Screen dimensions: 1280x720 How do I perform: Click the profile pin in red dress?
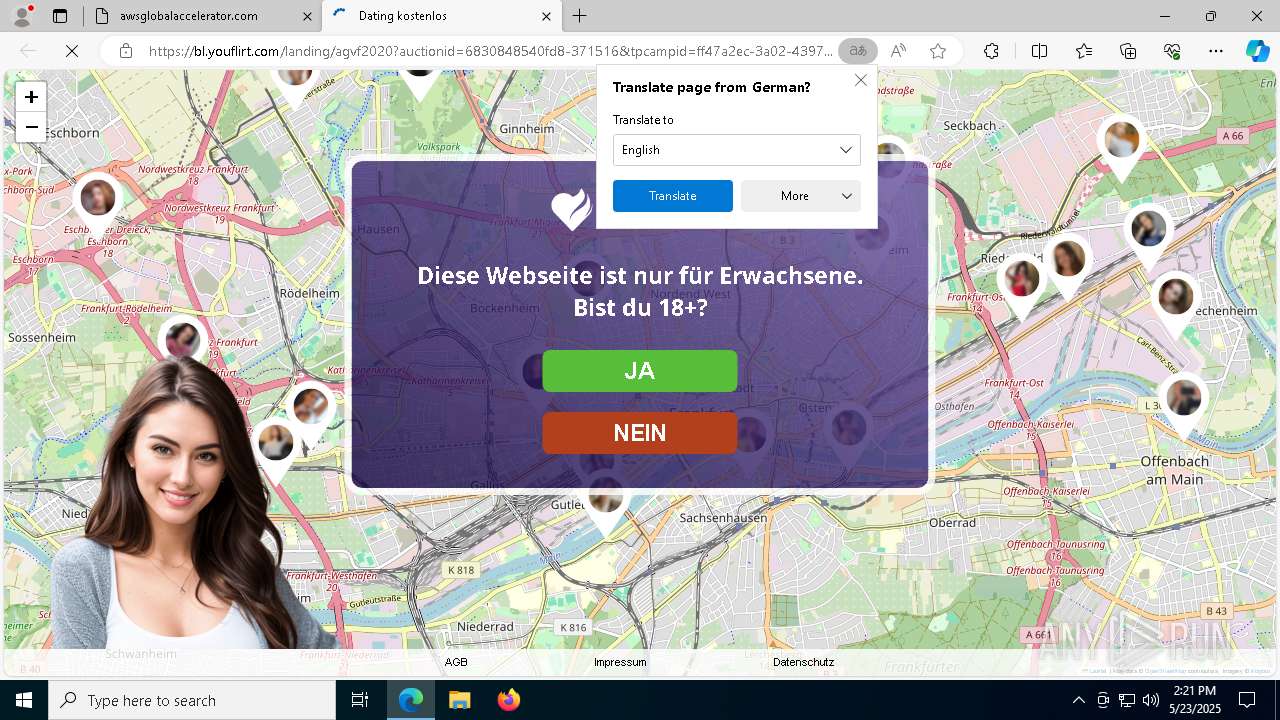click(x=1021, y=283)
